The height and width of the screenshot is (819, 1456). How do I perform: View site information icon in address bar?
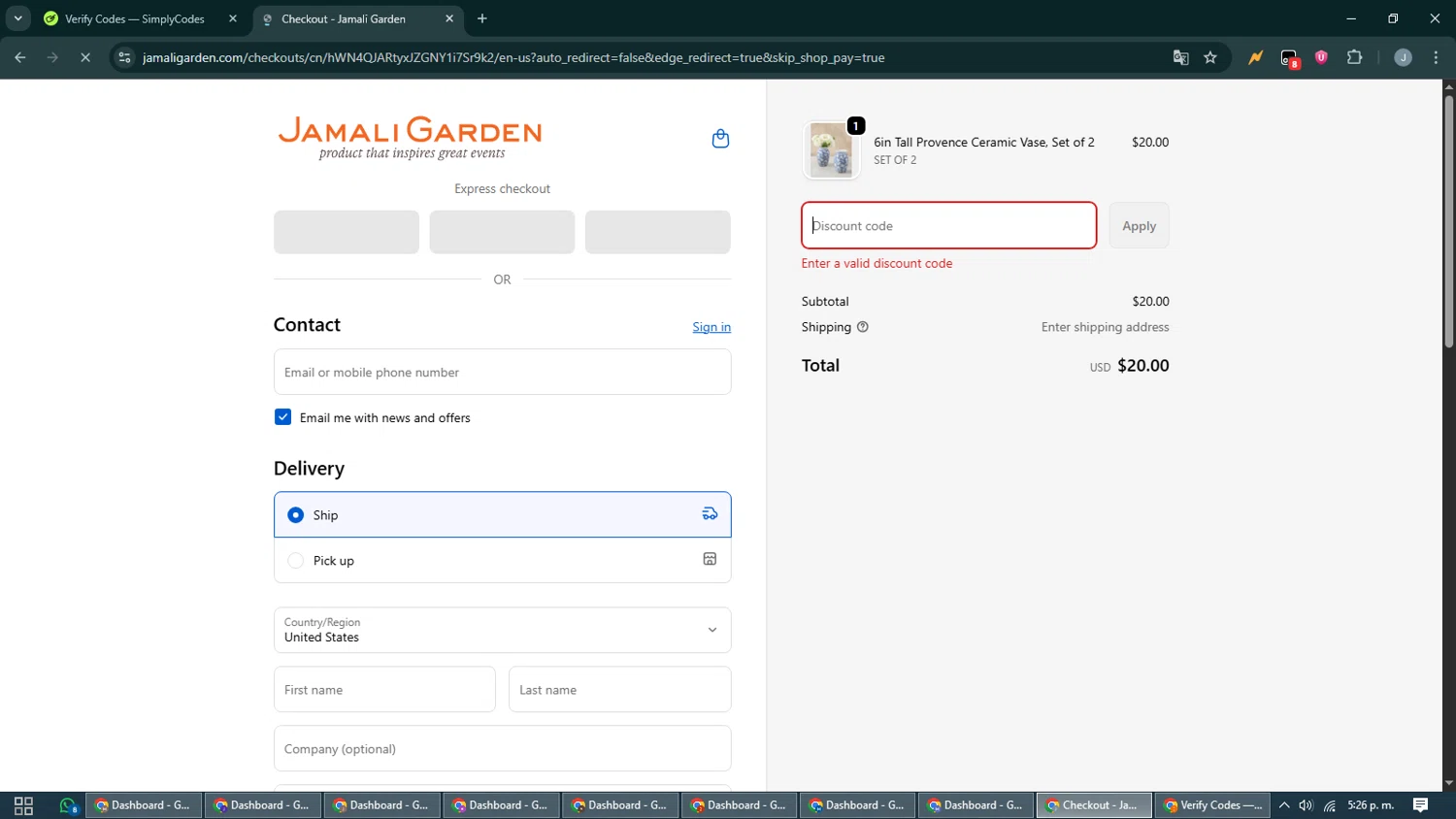point(124,57)
